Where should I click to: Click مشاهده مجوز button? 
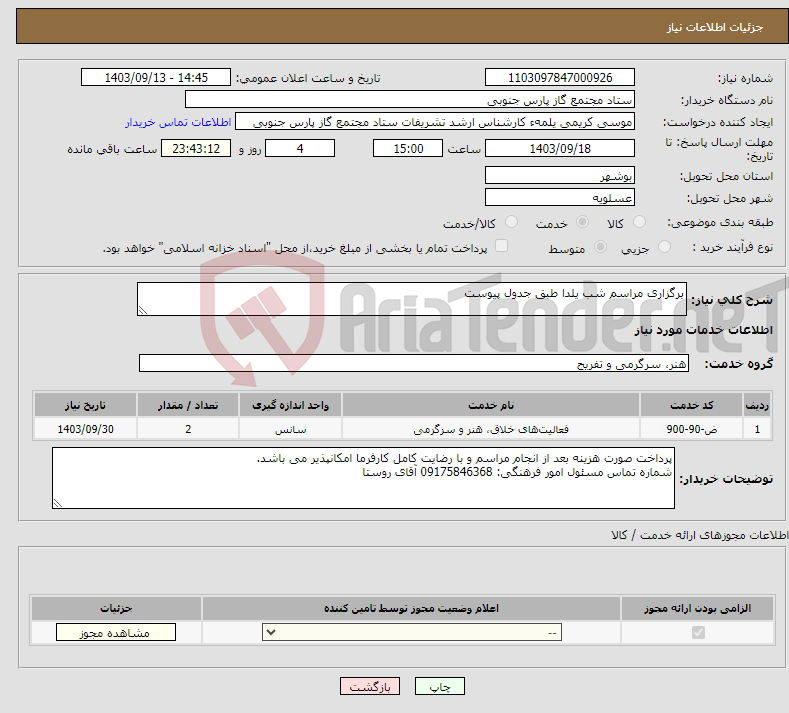click(x=116, y=632)
